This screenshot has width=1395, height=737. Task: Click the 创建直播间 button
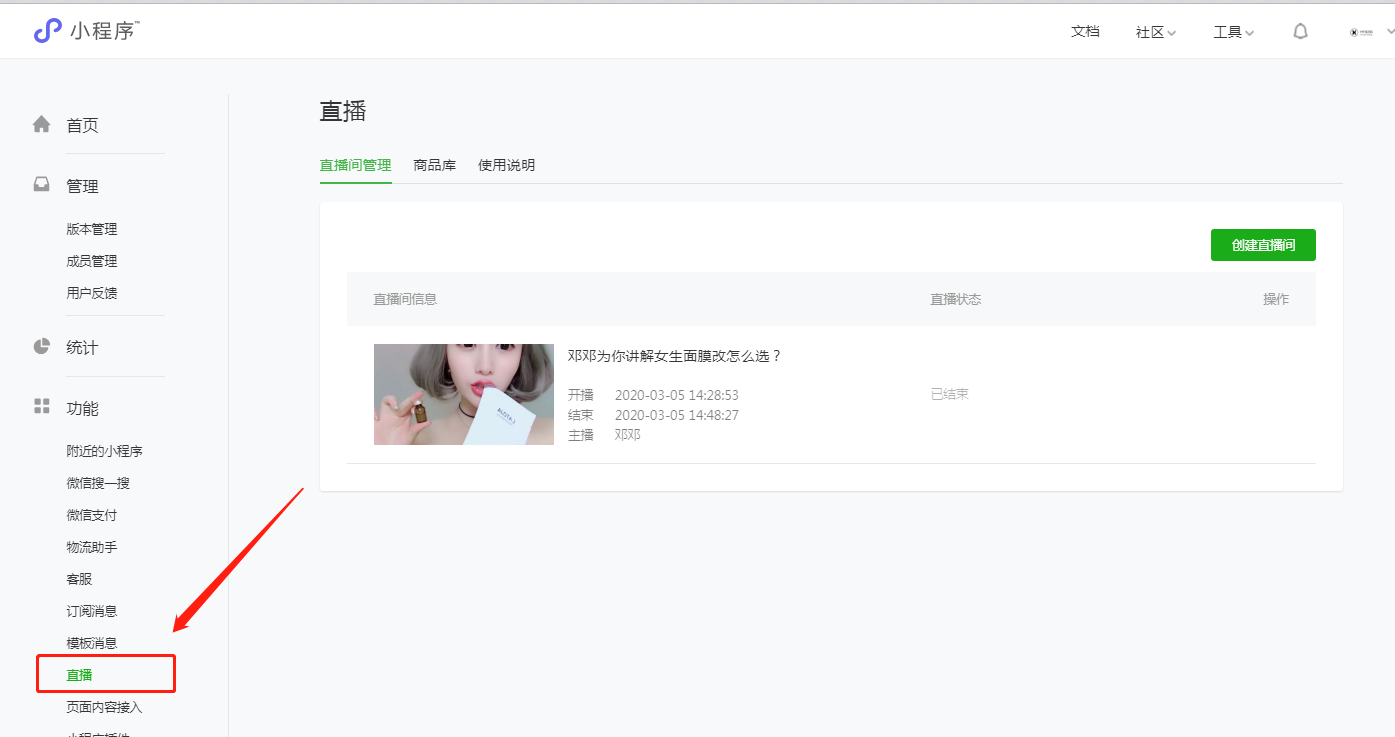point(1263,245)
